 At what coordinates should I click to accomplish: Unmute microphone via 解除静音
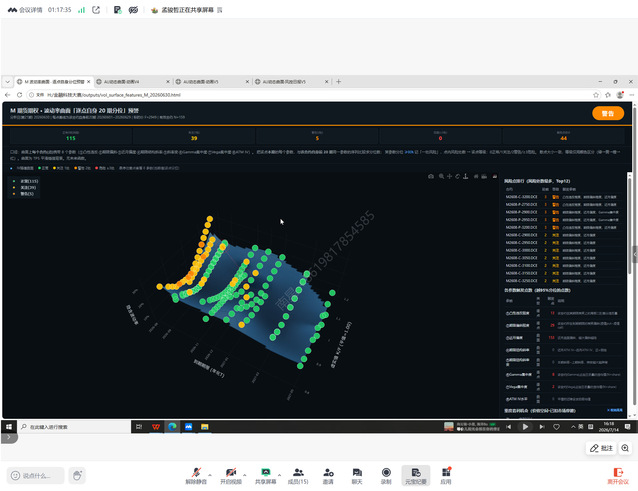click(x=196, y=476)
